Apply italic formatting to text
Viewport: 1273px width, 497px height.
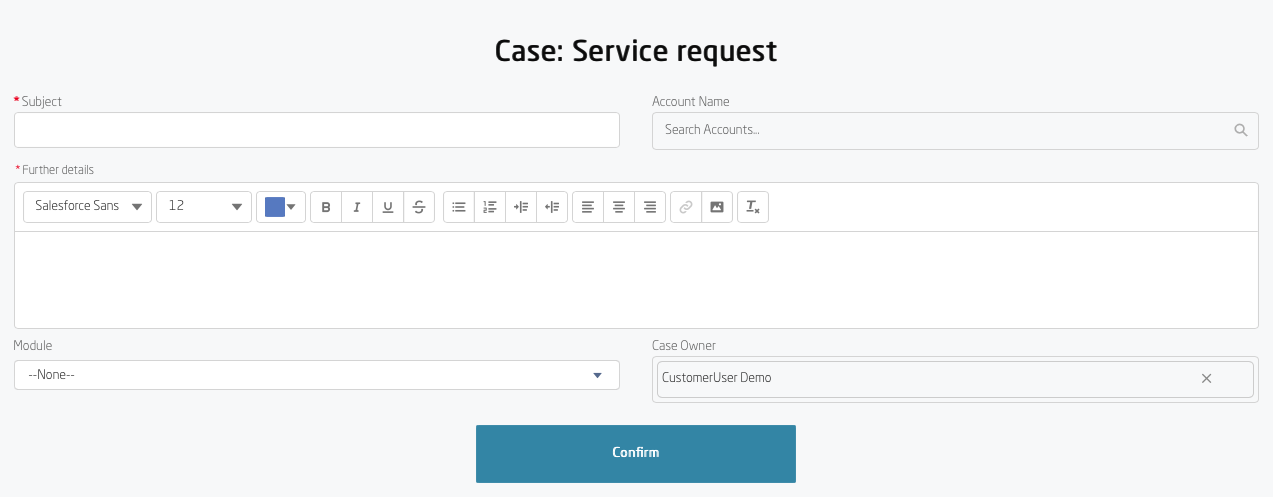[357, 207]
